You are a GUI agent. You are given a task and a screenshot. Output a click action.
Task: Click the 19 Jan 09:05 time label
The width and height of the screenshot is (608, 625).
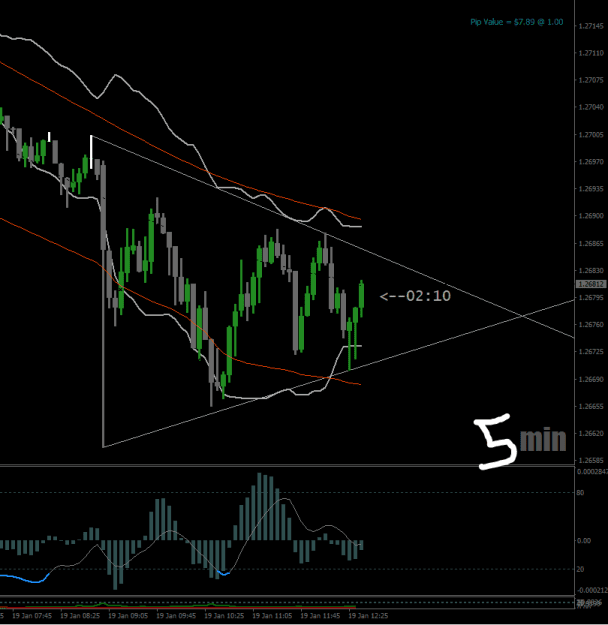[128, 616]
